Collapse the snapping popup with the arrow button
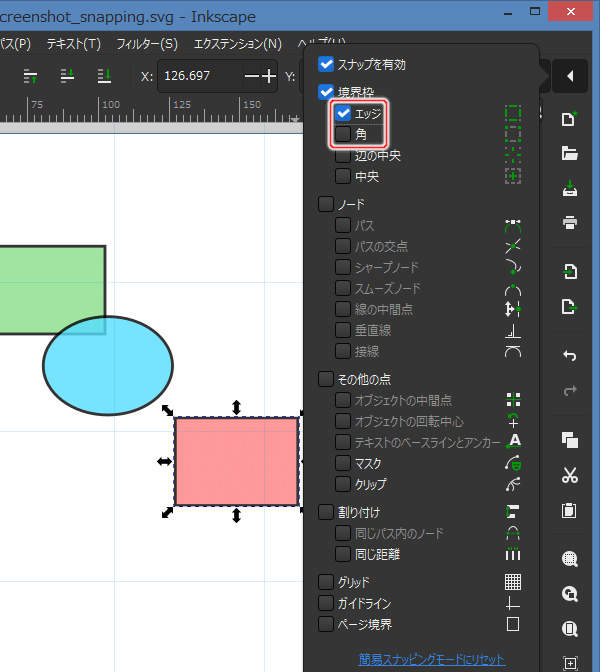The height and width of the screenshot is (672, 600). (569, 76)
